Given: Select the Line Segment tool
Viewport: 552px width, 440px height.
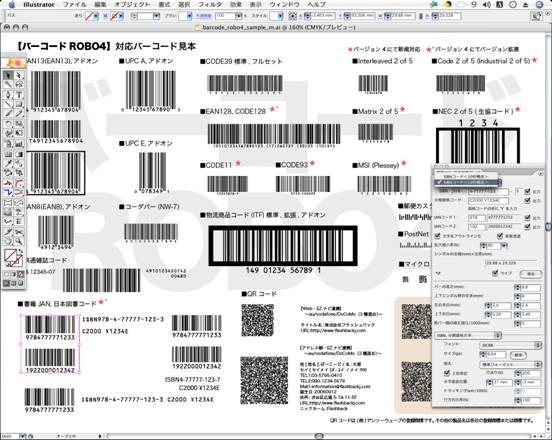Looking at the screenshot, I should [8, 104].
